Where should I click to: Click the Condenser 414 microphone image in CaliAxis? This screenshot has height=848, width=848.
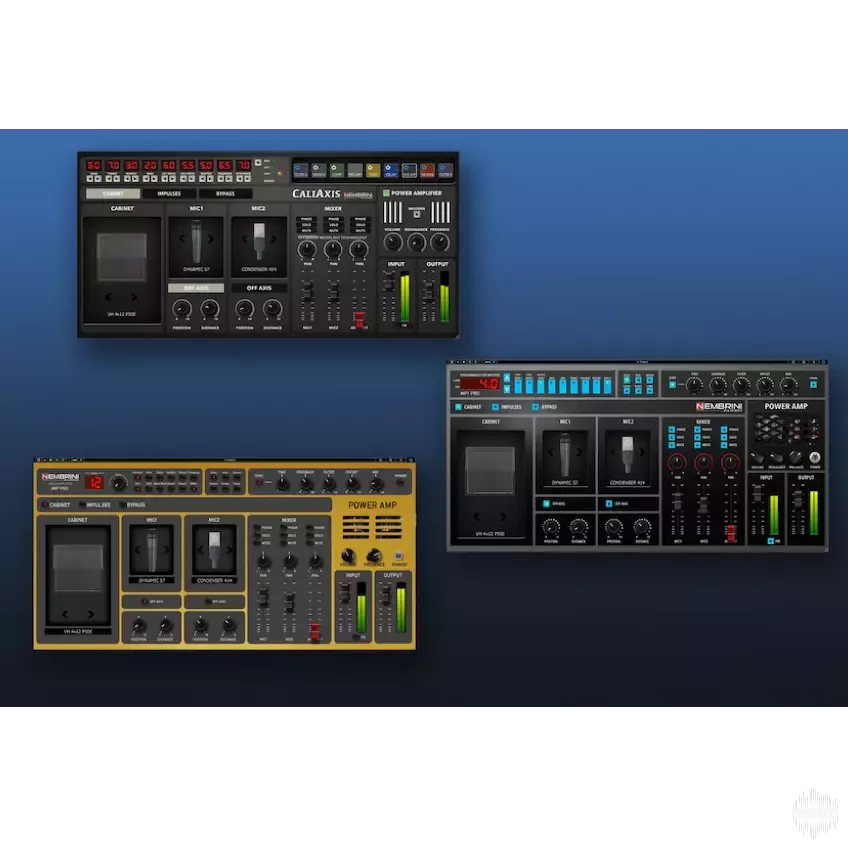tap(259, 242)
